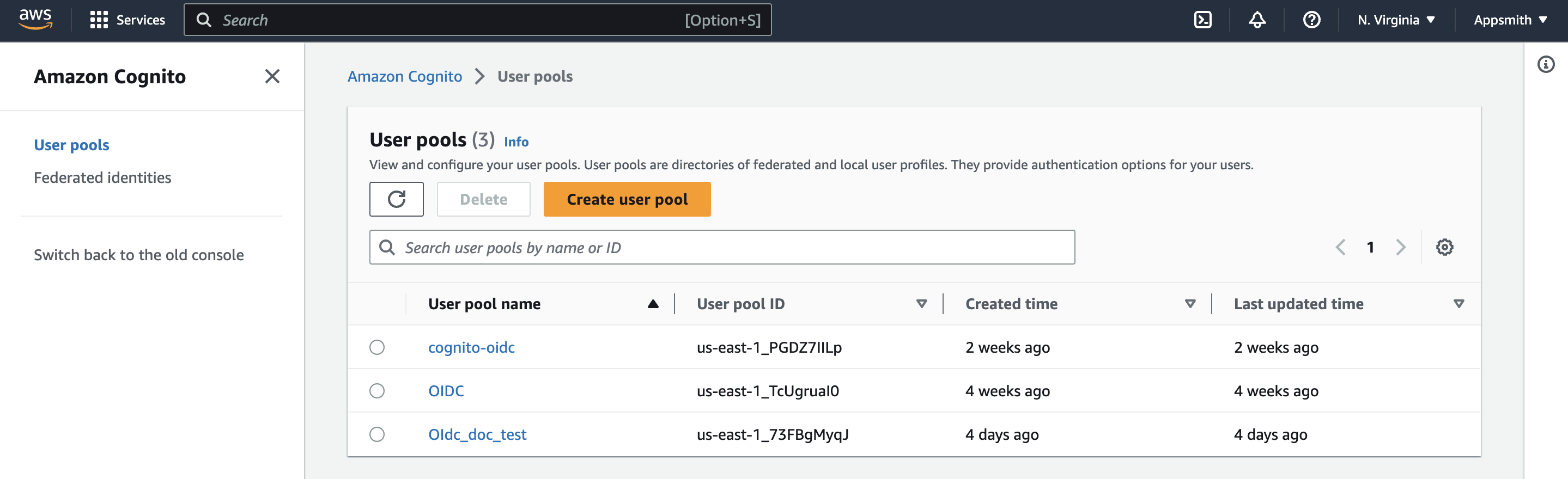
Task: Expand the N. Virginia region dropdown
Action: pyautogui.click(x=1396, y=20)
